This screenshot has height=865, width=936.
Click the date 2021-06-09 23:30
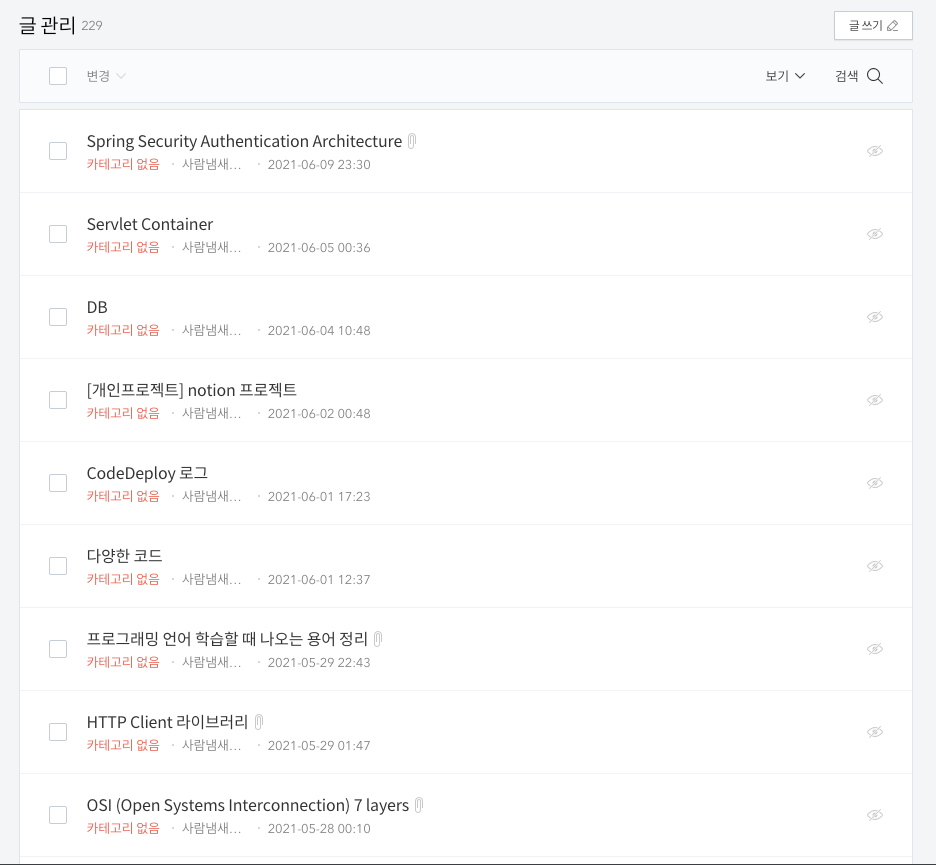click(319, 165)
